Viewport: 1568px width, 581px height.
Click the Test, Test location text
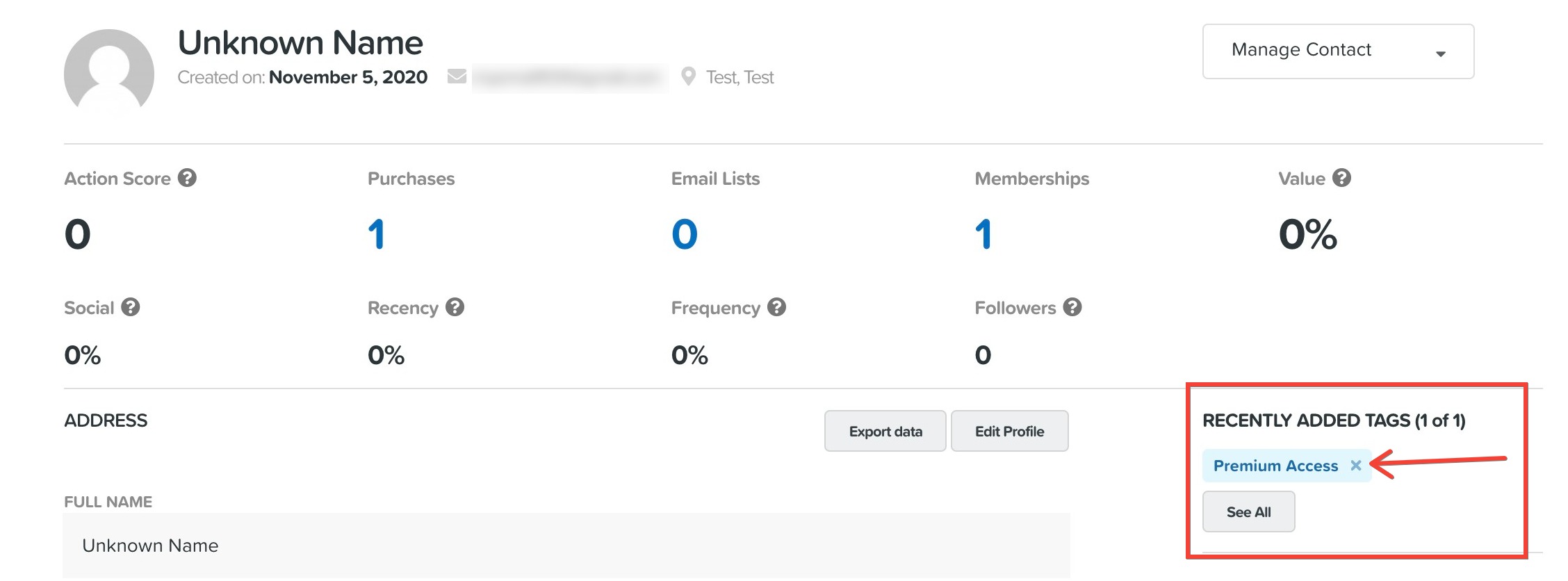(x=740, y=77)
